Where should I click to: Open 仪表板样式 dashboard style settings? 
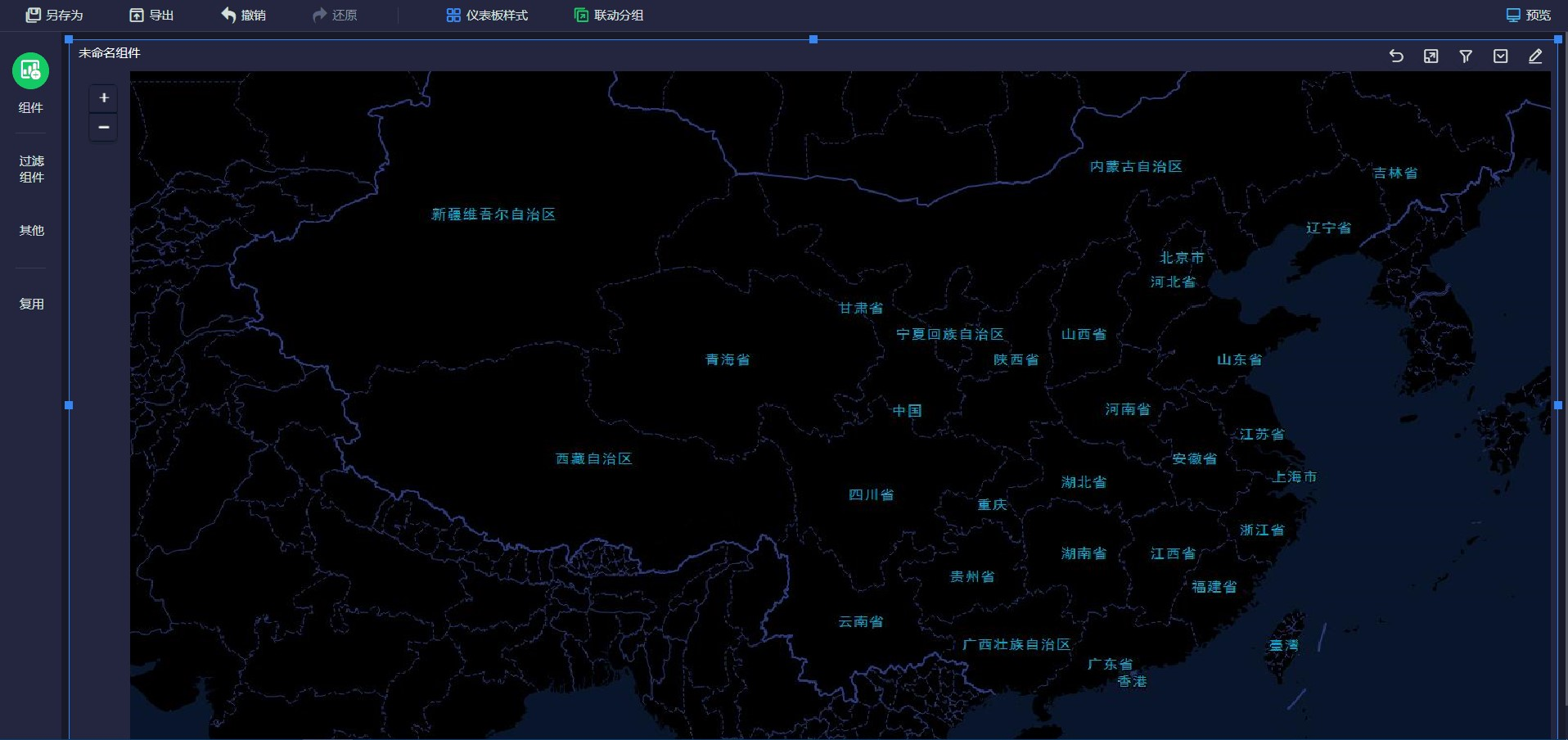487,15
